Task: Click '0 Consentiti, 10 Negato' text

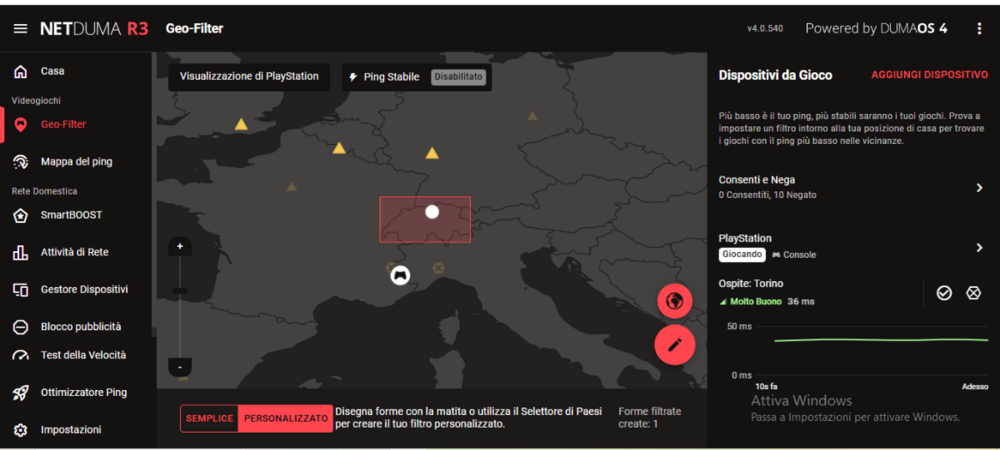Action: tap(767, 195)
